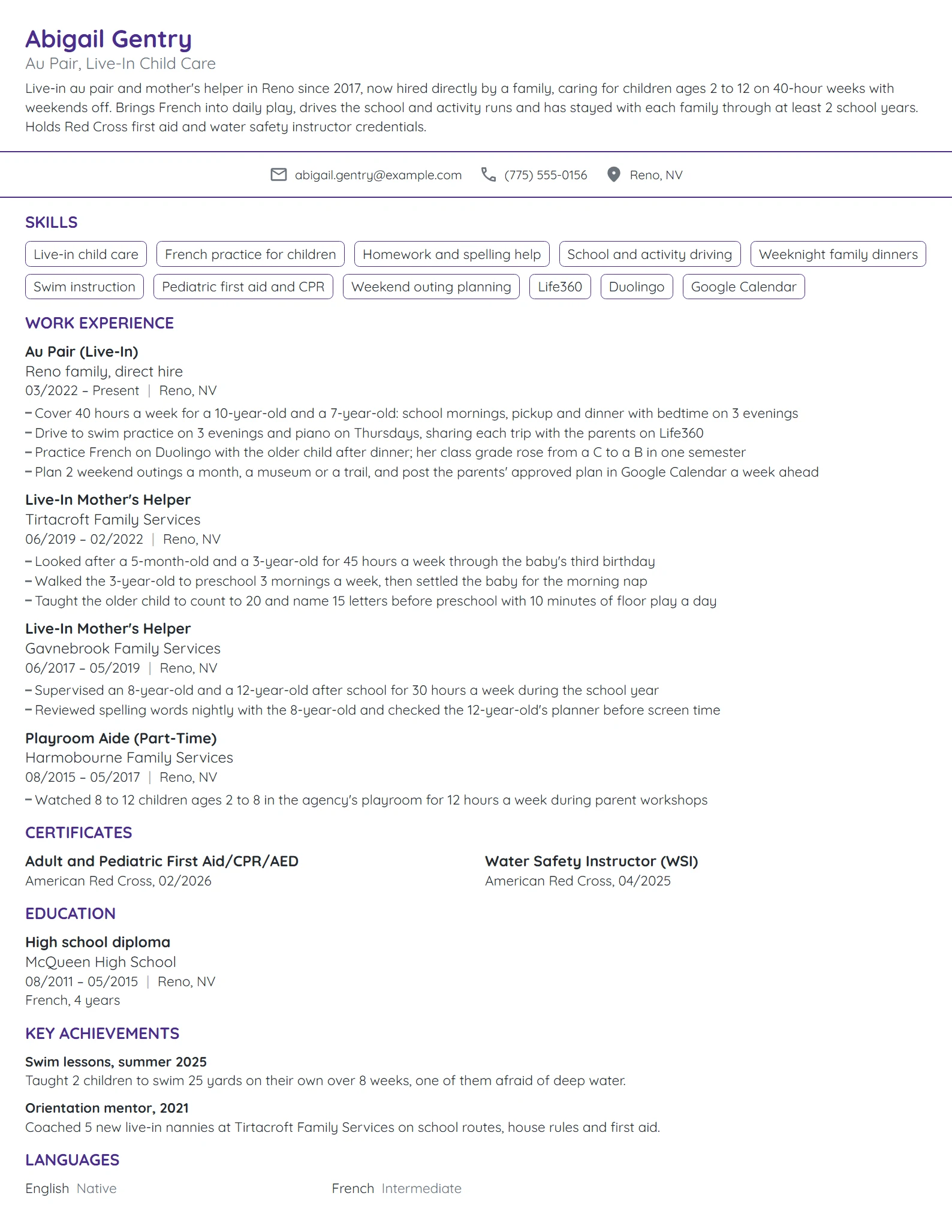Image resolution: width=952 pixels, height=1232 pixels.
Task: Select the Weeknight family dinners skill tag
Action: (x=839, y=254)
